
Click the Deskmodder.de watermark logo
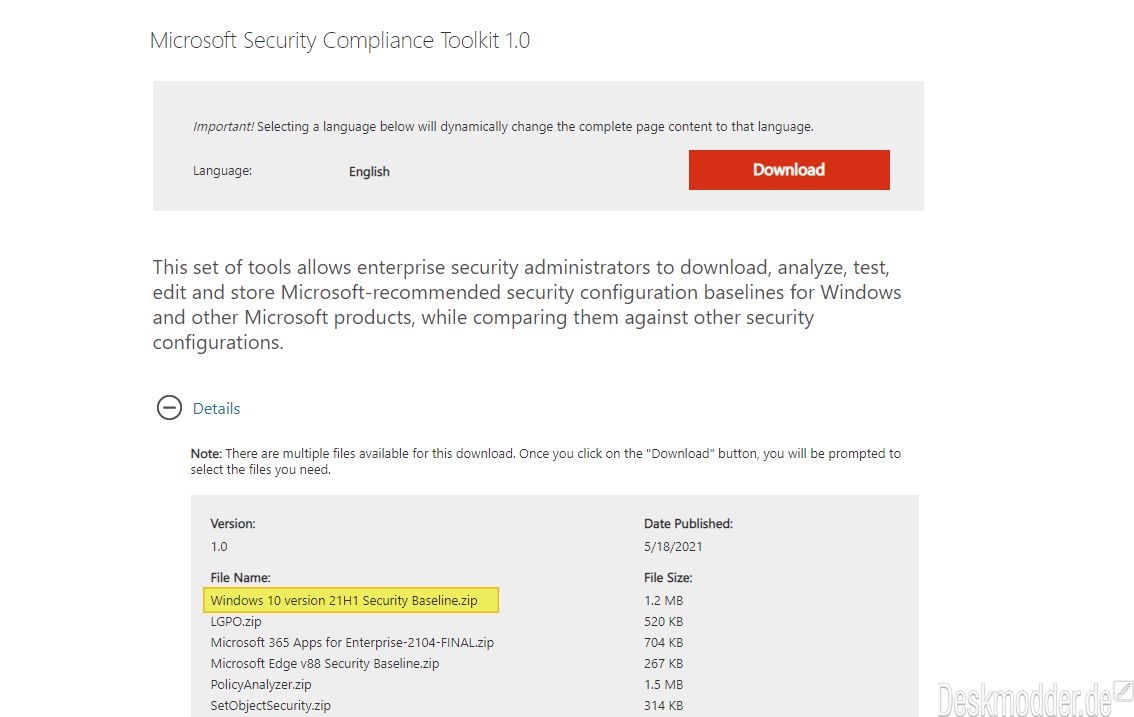click(1024, 700)
